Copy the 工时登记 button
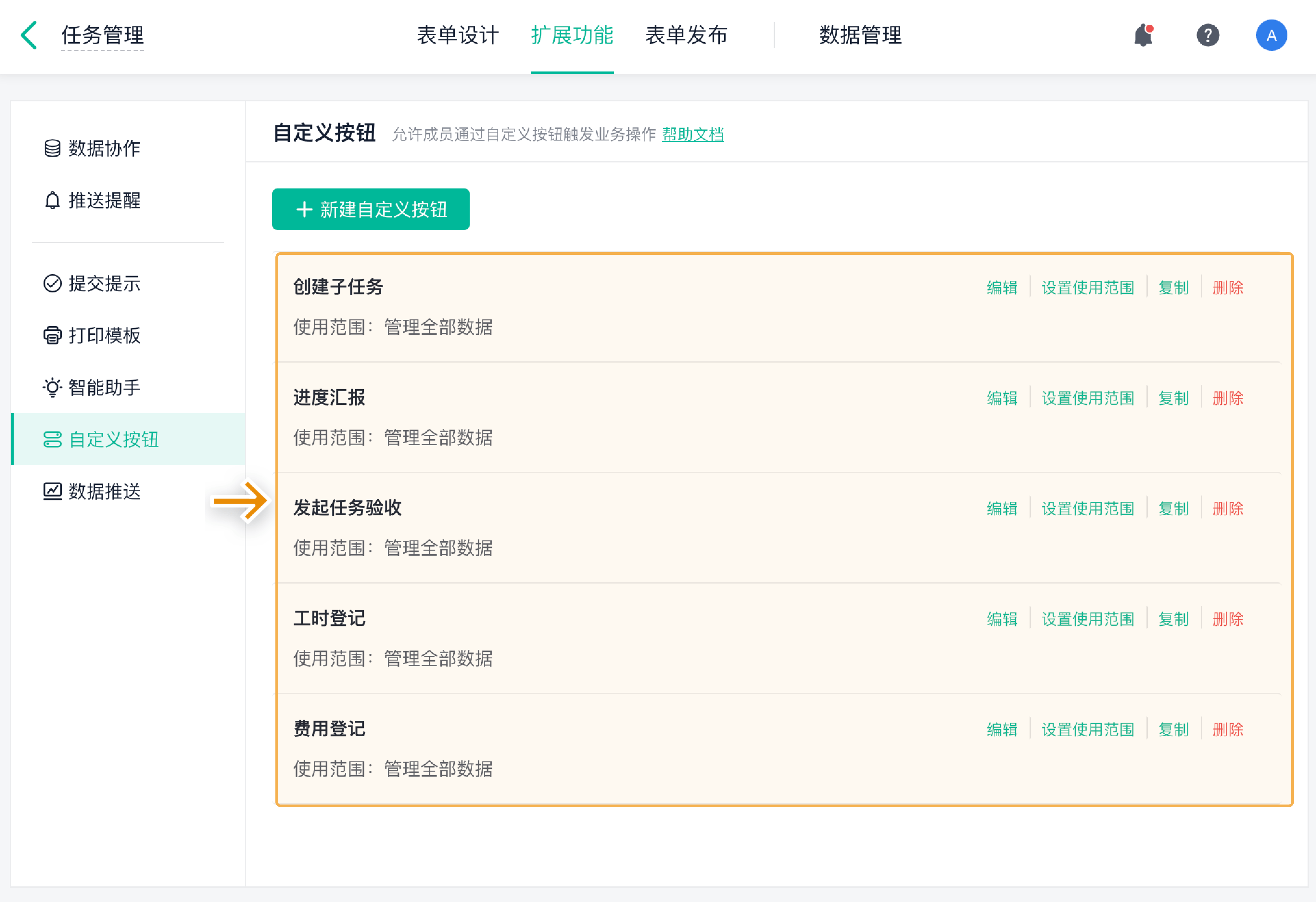This screenshot has width=1316, height=902. (1173, 619)
